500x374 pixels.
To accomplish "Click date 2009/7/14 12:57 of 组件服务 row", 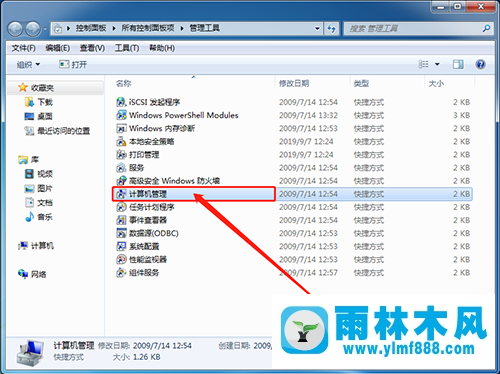I will [x=308, y=273].
